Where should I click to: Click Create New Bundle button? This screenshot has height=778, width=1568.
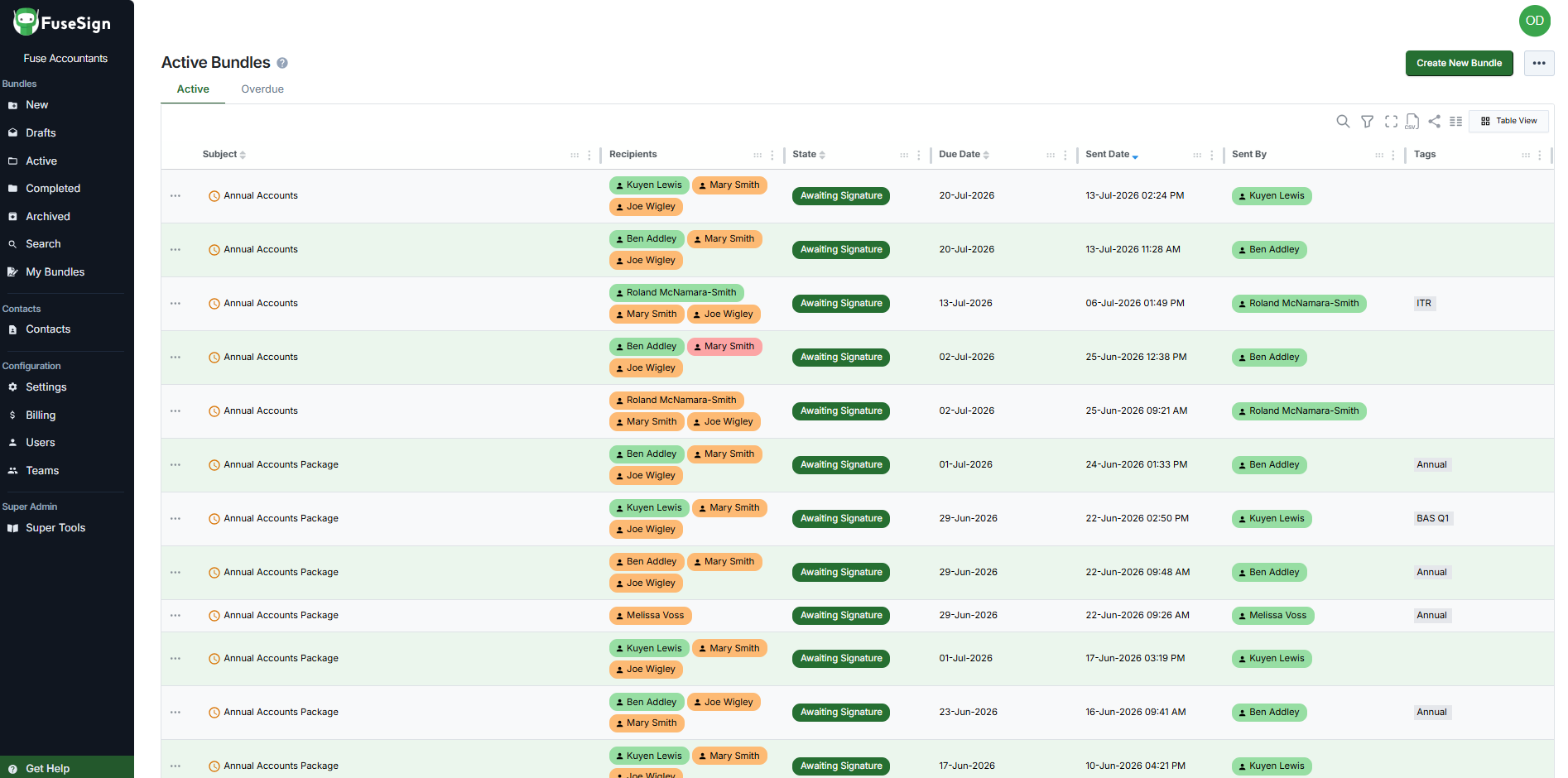tap(1459, 63)
